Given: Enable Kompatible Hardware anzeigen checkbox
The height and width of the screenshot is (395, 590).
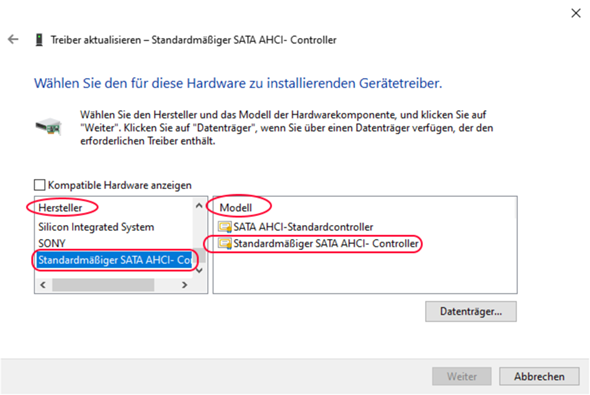Looking at the screenshot, I should 40,185.
